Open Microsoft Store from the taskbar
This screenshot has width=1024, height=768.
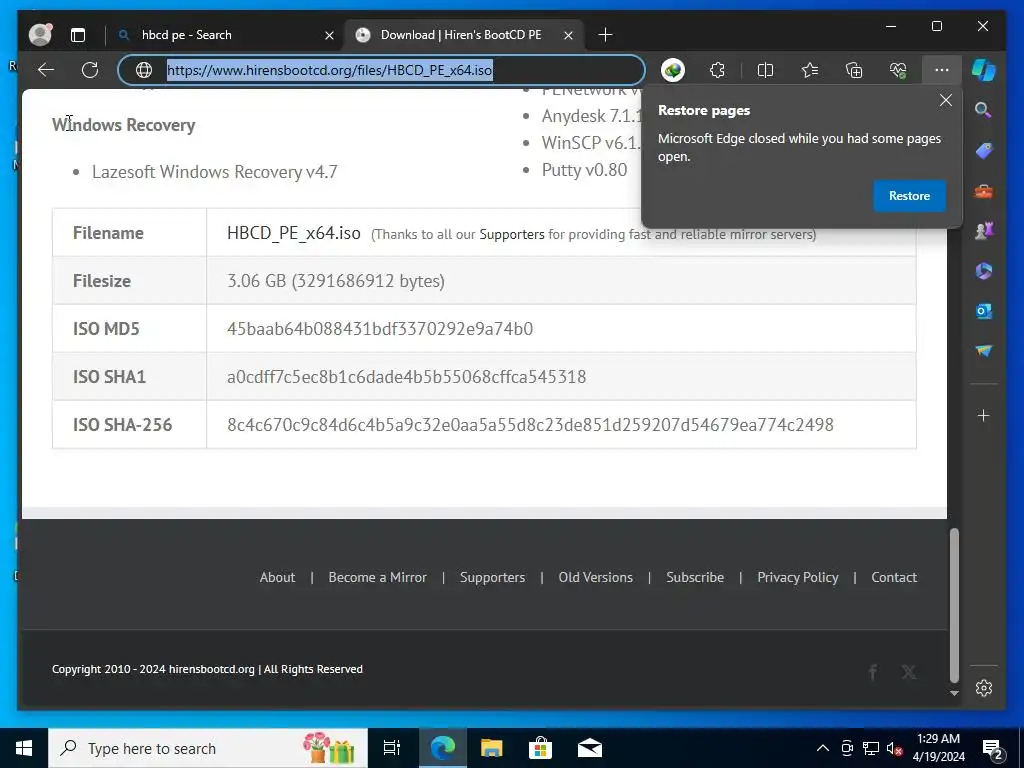540,748
